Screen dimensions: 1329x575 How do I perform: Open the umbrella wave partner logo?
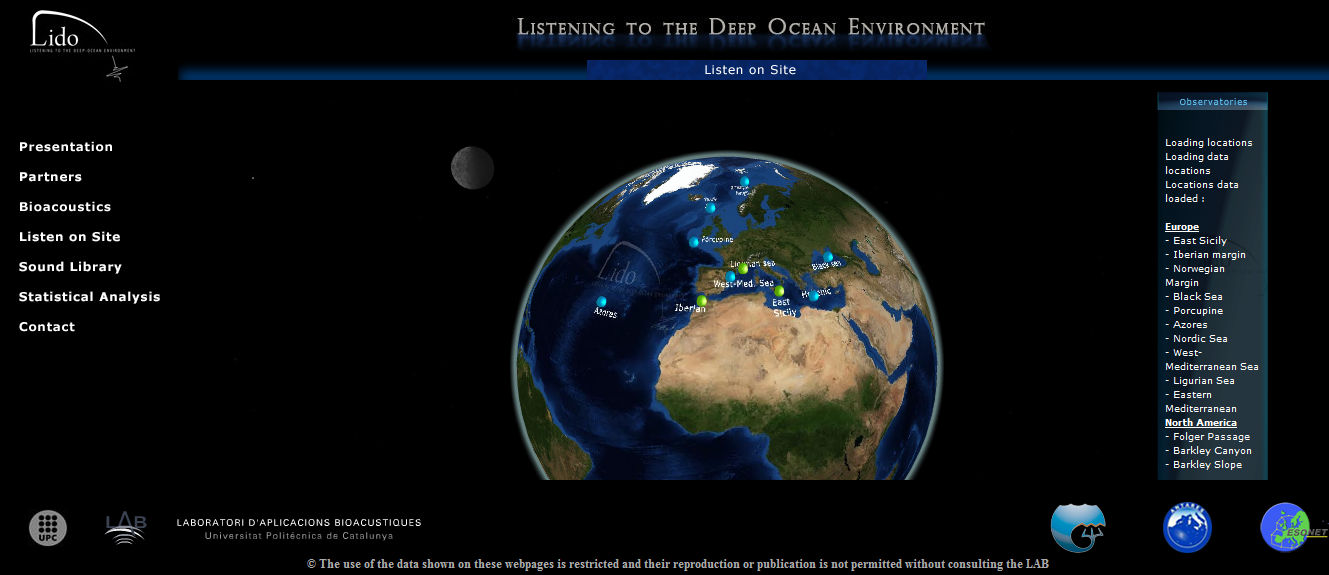pos(1078,527)
